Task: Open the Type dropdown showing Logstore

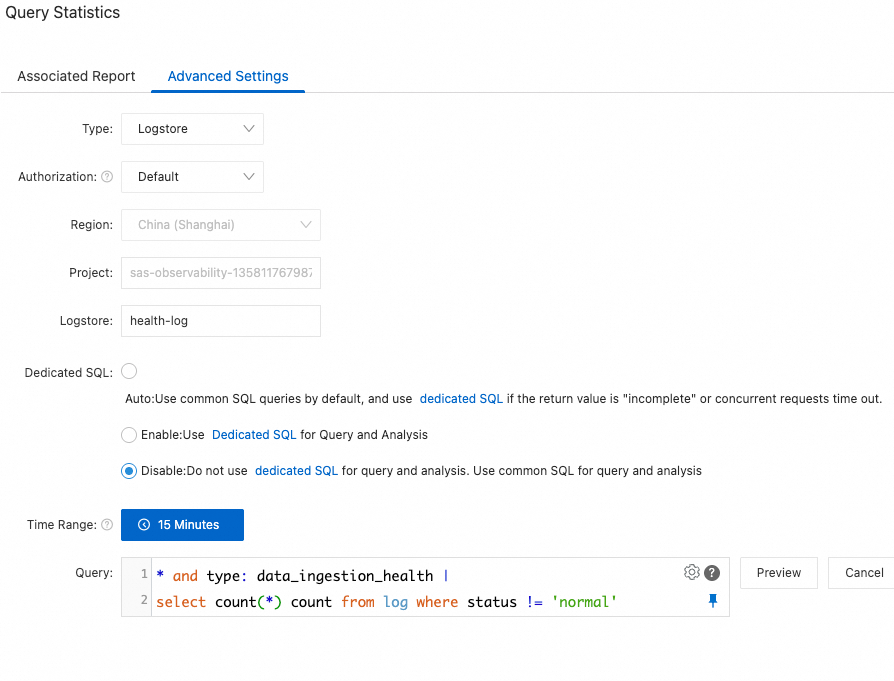Action: click(192, 129)
